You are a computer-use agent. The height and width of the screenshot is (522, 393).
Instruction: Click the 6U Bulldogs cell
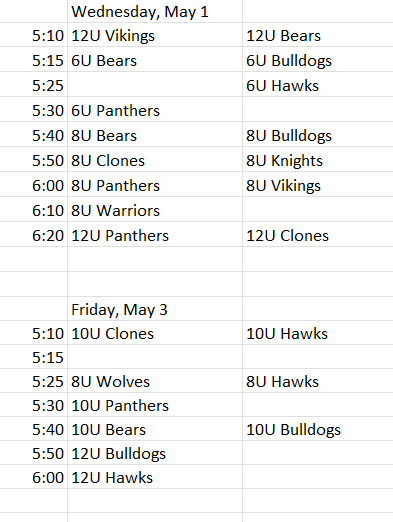318,60
